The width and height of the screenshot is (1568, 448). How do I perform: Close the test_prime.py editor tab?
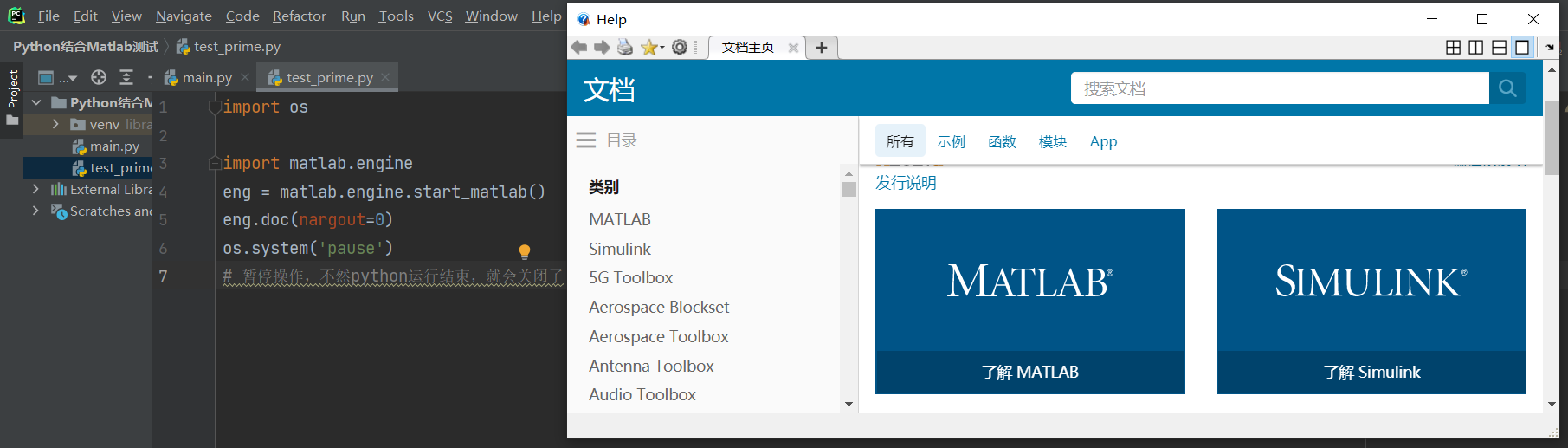click(x=386, y=78)
